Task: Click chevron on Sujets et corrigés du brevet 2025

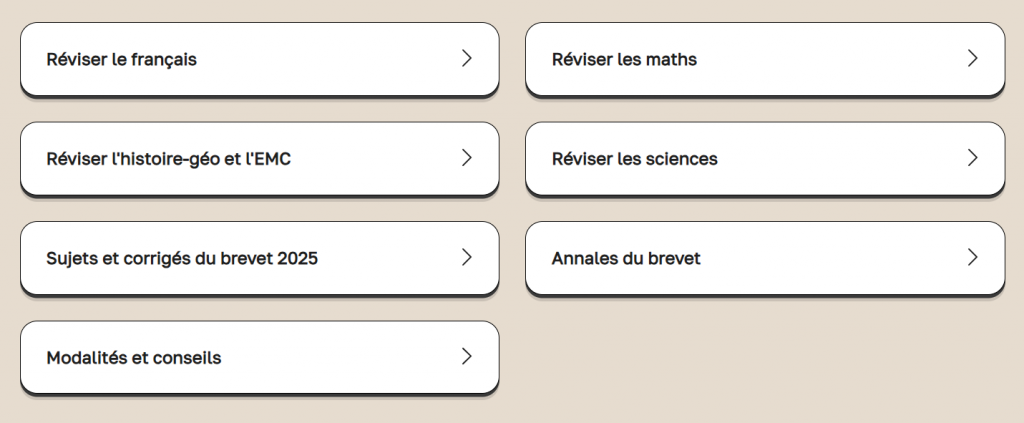Action: (466, 258)
